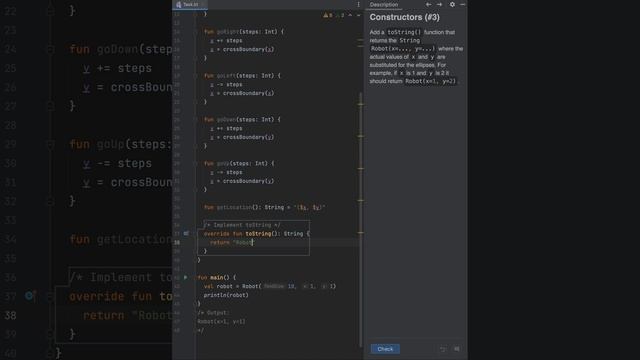Go to next task with right arrow
The image size is (640, 360).
pyautogui.click(x=439, y=4)
